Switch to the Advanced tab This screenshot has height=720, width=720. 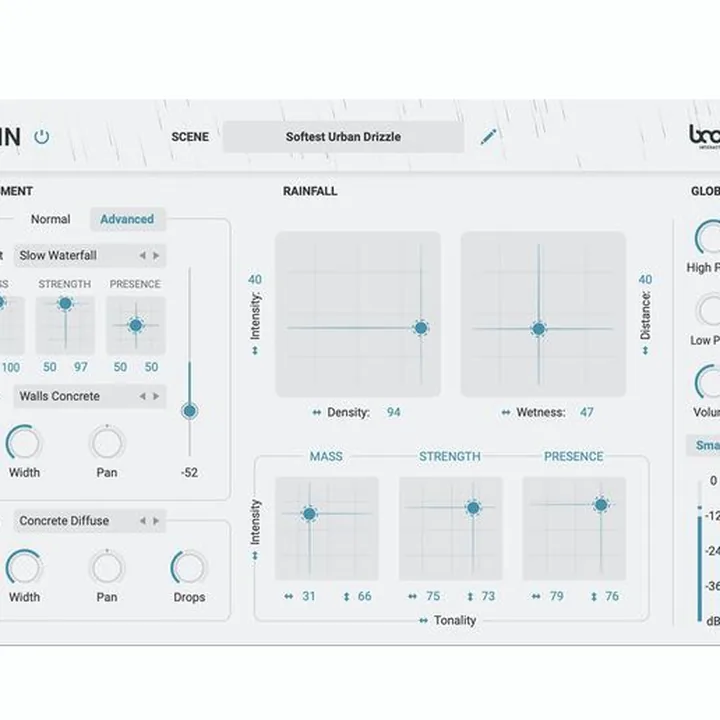127,219
